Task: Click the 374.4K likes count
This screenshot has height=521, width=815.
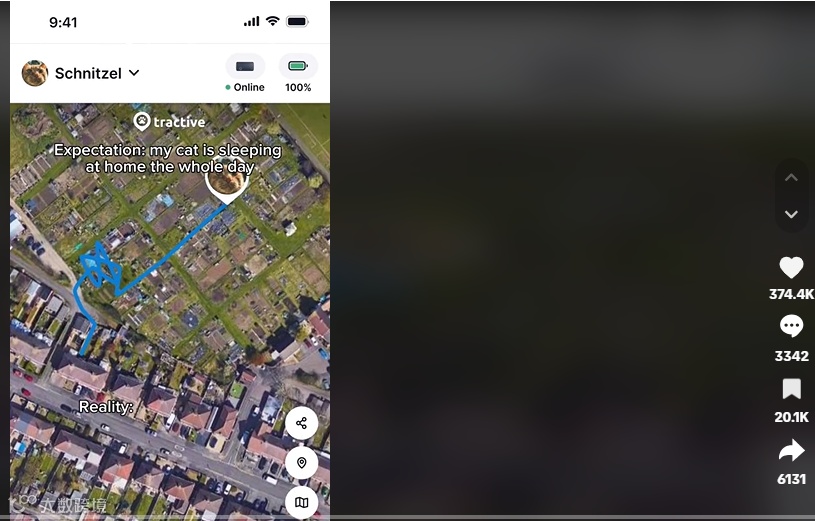Action: (x=791, y=294)
